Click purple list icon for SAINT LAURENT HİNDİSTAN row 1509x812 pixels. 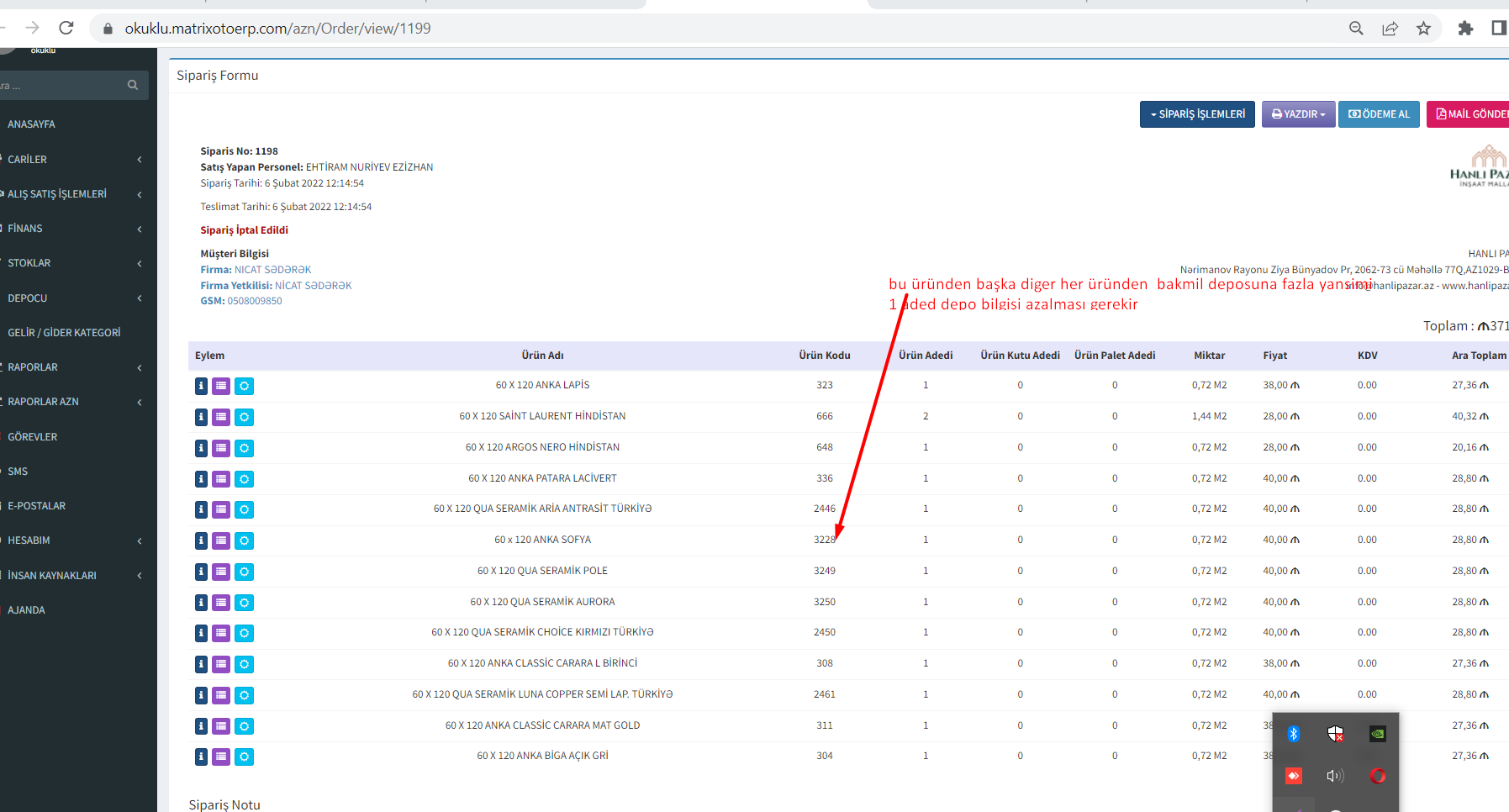[x=221, y=417]
